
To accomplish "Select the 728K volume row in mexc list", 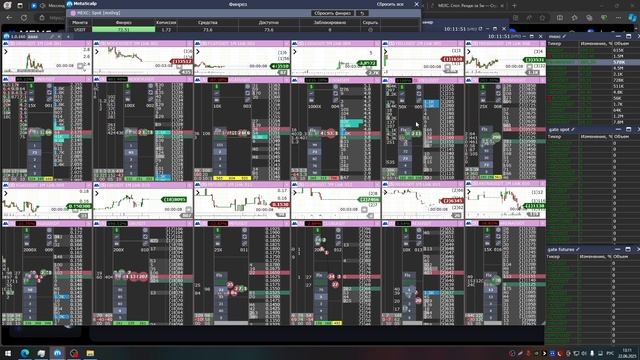I will point(592,80).
